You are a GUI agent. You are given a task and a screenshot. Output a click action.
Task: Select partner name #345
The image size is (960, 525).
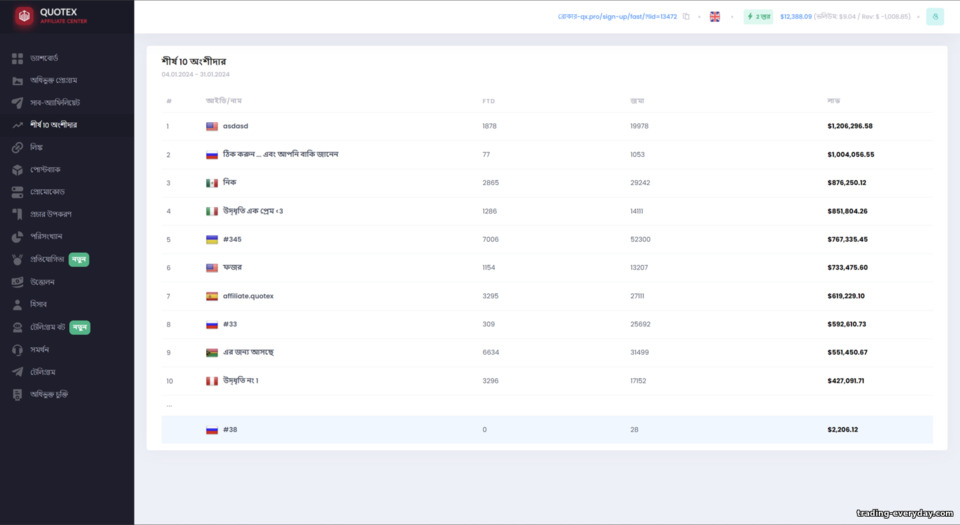pos(232,239)
